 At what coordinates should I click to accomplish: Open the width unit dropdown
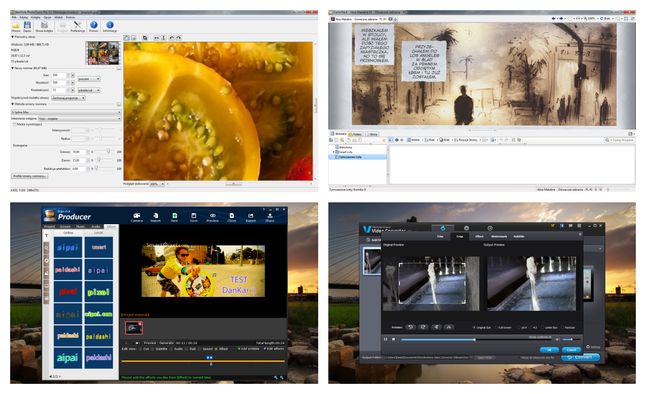(89, 79)
